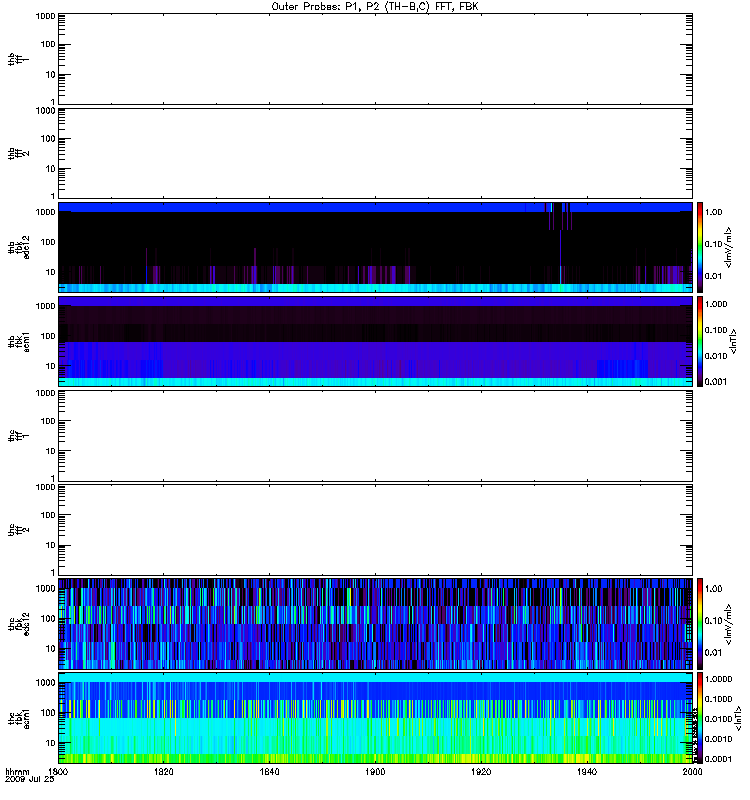Click the "thc fff 1" y-axis panel label

pos(19,436)
